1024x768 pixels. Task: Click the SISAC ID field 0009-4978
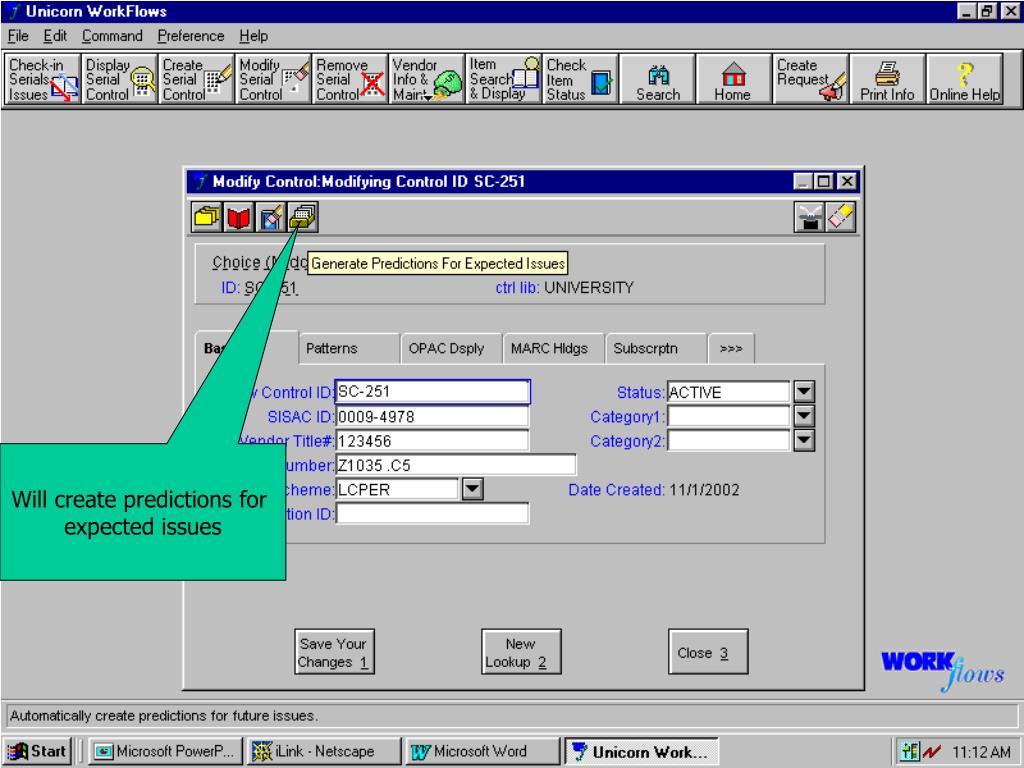click(x=432, y=416)
